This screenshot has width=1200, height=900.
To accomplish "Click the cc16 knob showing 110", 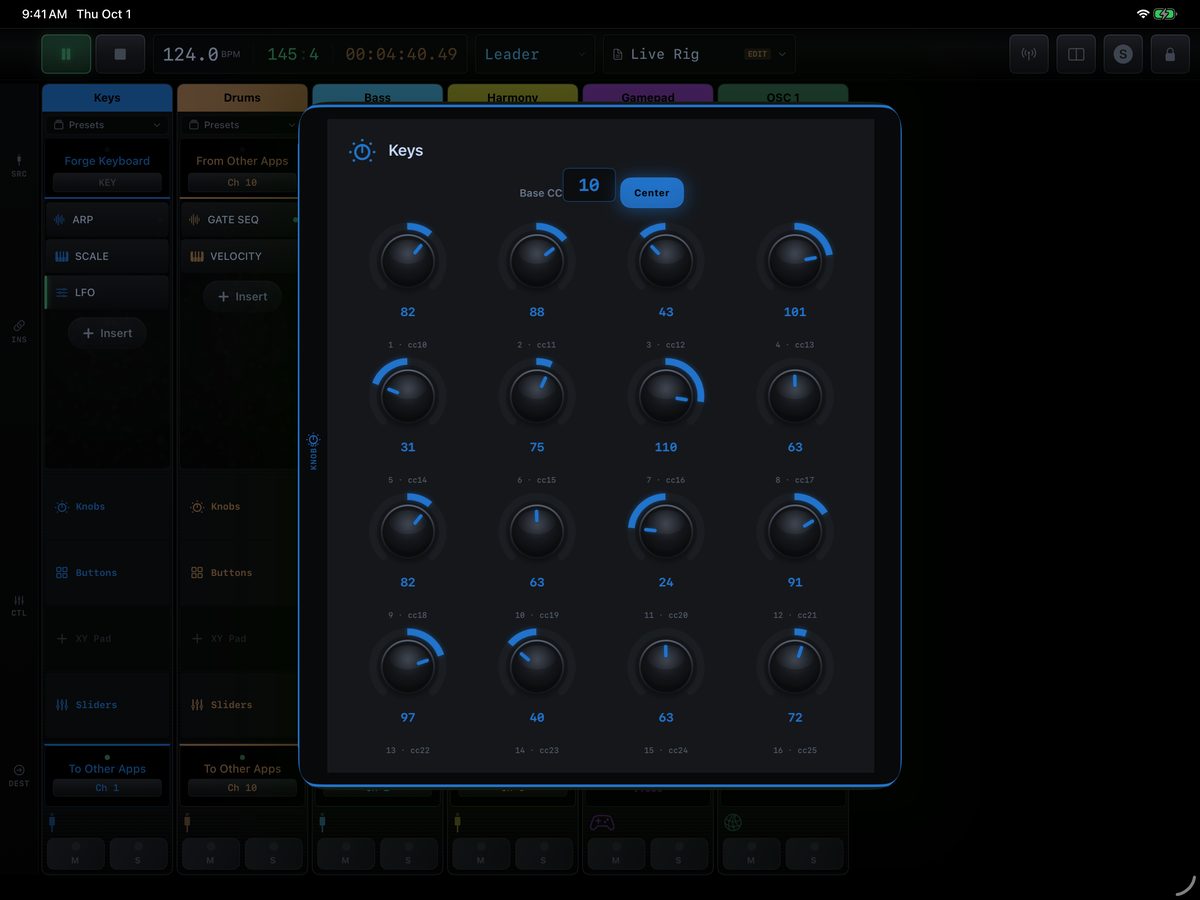I will coord(666,397).
